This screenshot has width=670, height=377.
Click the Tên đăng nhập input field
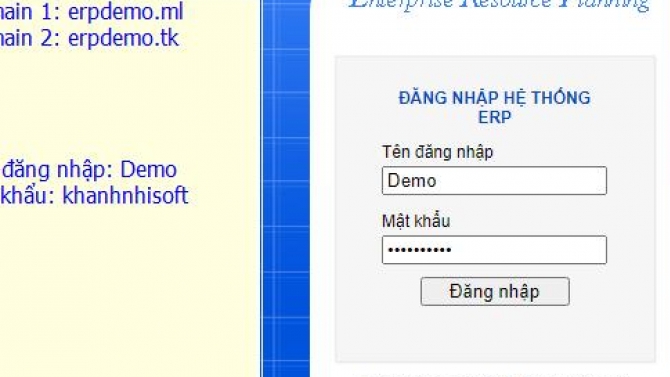pyautogui.click(x=494, y=181)
